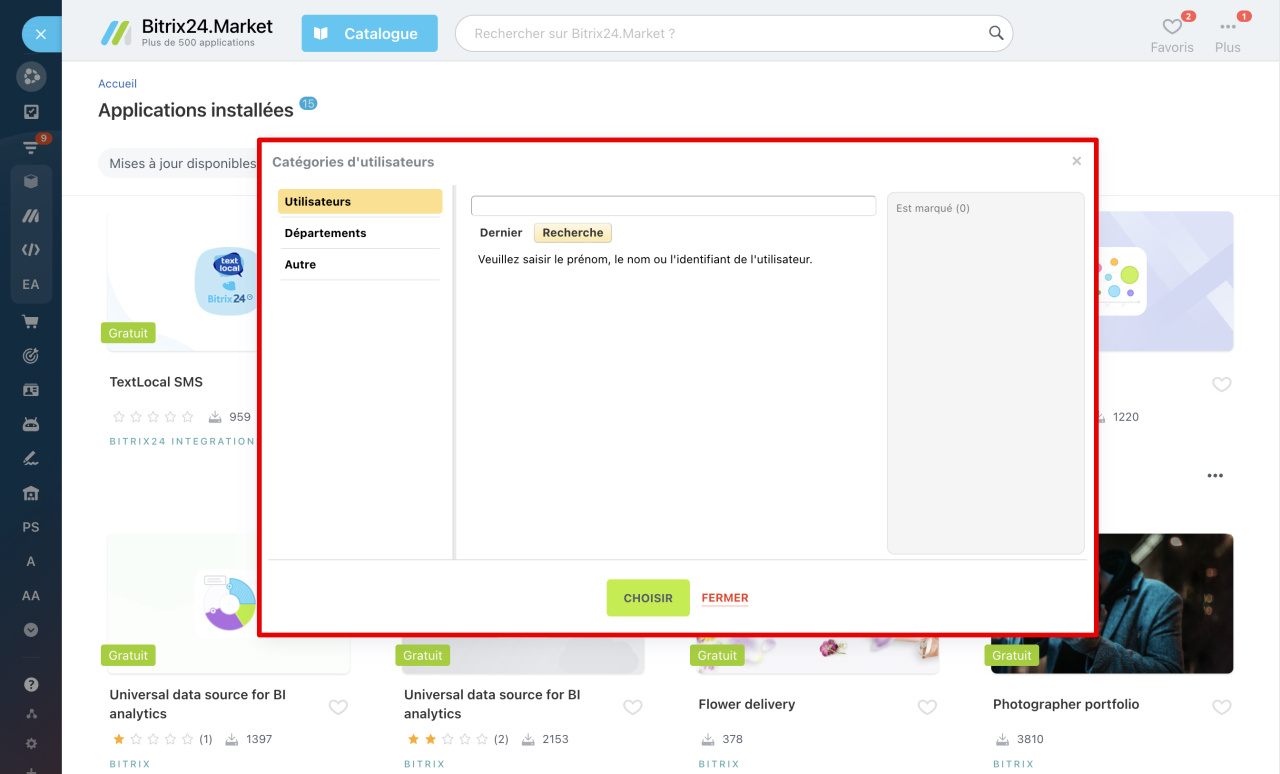Screen dimensions: 1280x774
Task: Click the search magnifier icon
Action: point(996,33)
